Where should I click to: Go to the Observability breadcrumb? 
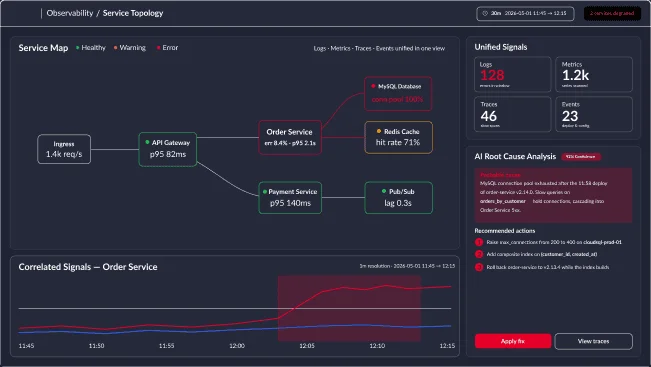click(x=70, y=13)
